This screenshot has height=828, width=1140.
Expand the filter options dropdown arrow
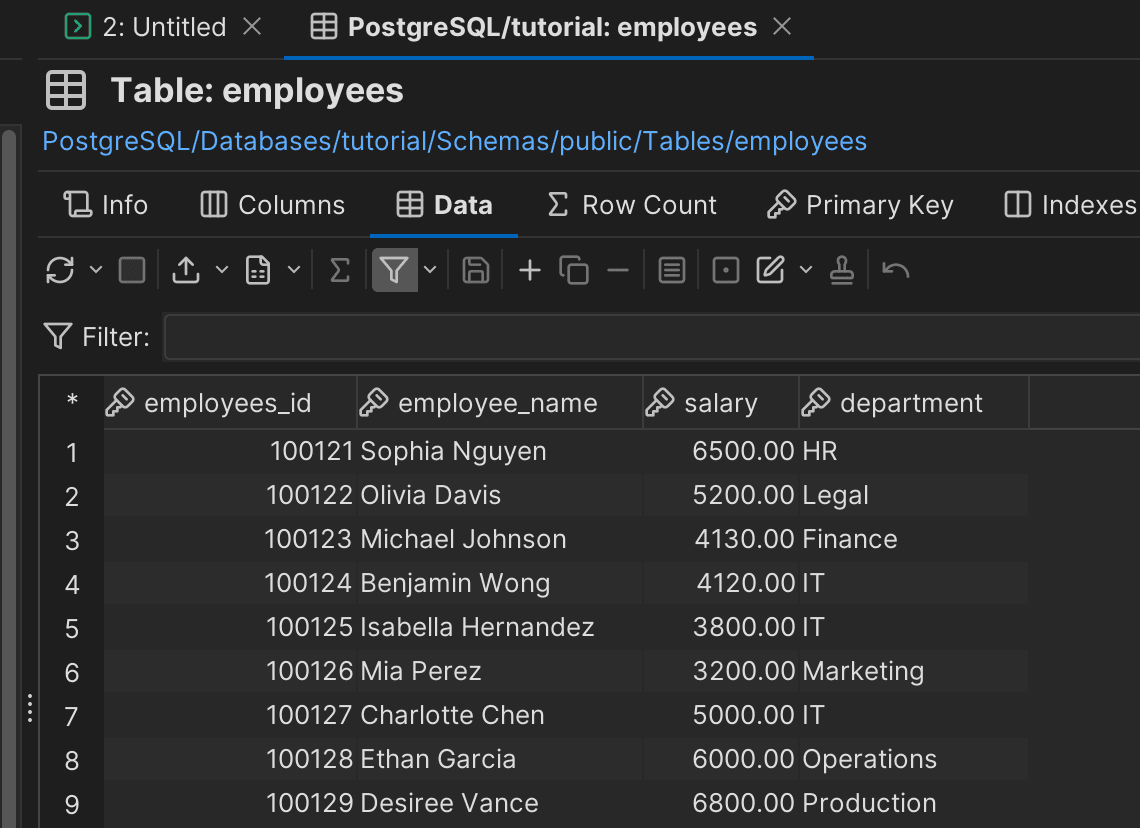tap(430, 270)
